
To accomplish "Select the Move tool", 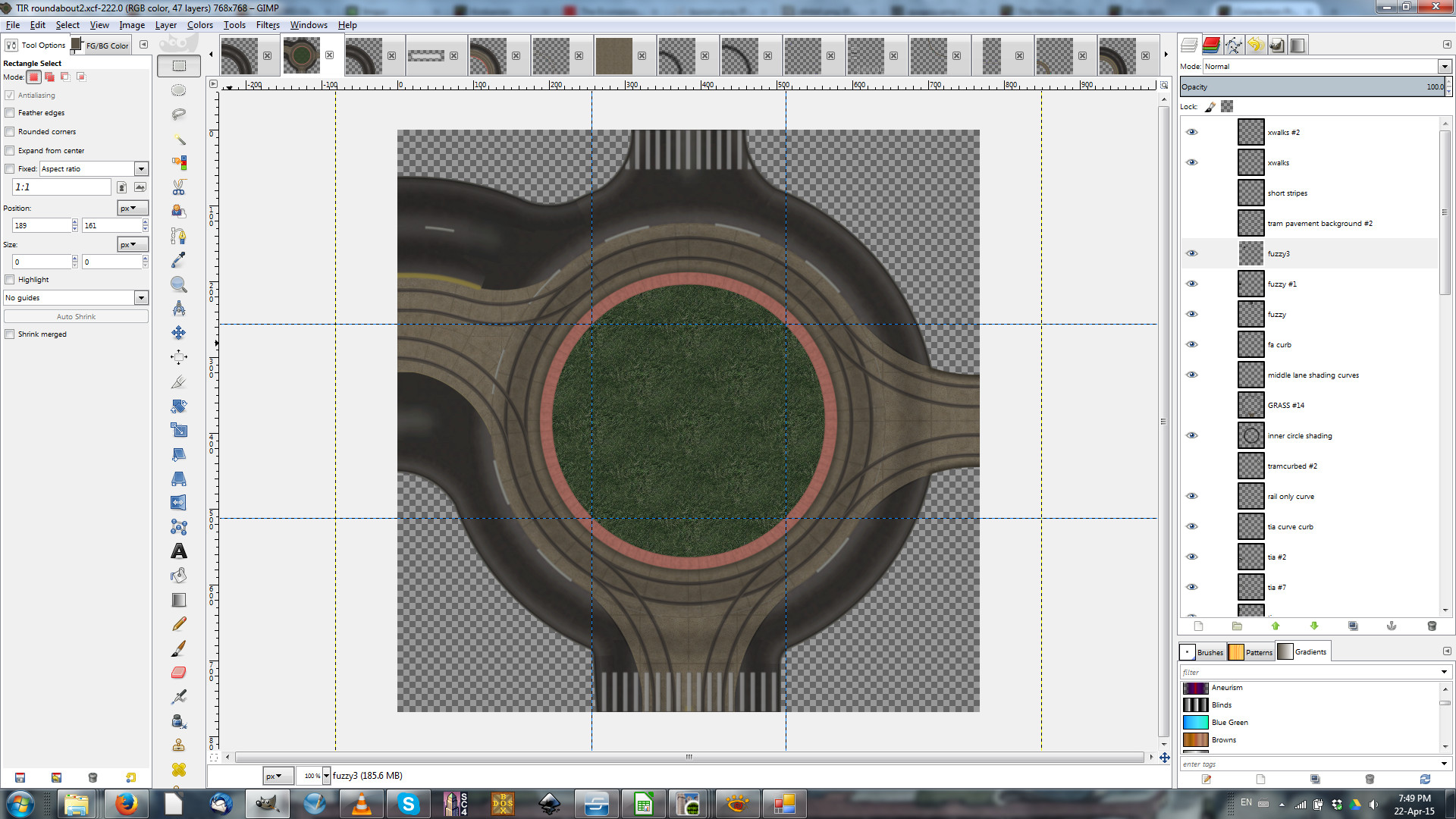I will click(179, 333).
